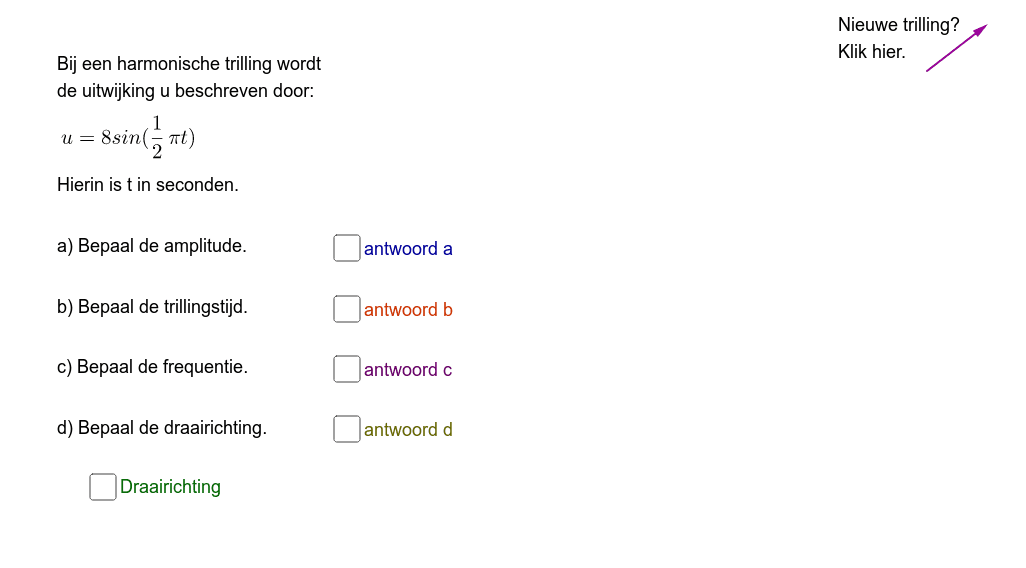The width and height of the screenshot is (1026, 568).
Task: Tick the antwoord b checkbox
Action: click(x=347, y=309)
